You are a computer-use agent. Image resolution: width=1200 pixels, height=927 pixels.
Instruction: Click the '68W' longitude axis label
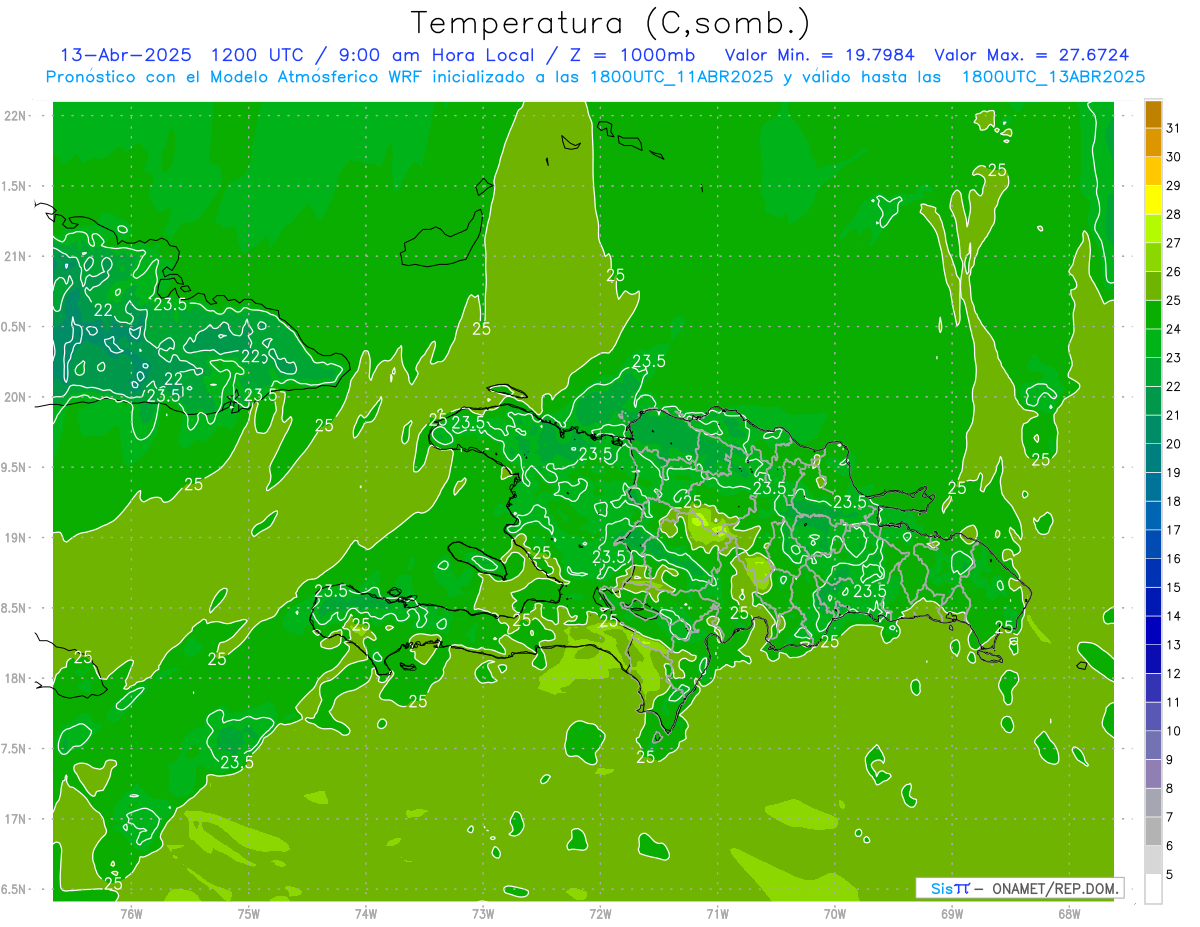(x=1069, y=914)
